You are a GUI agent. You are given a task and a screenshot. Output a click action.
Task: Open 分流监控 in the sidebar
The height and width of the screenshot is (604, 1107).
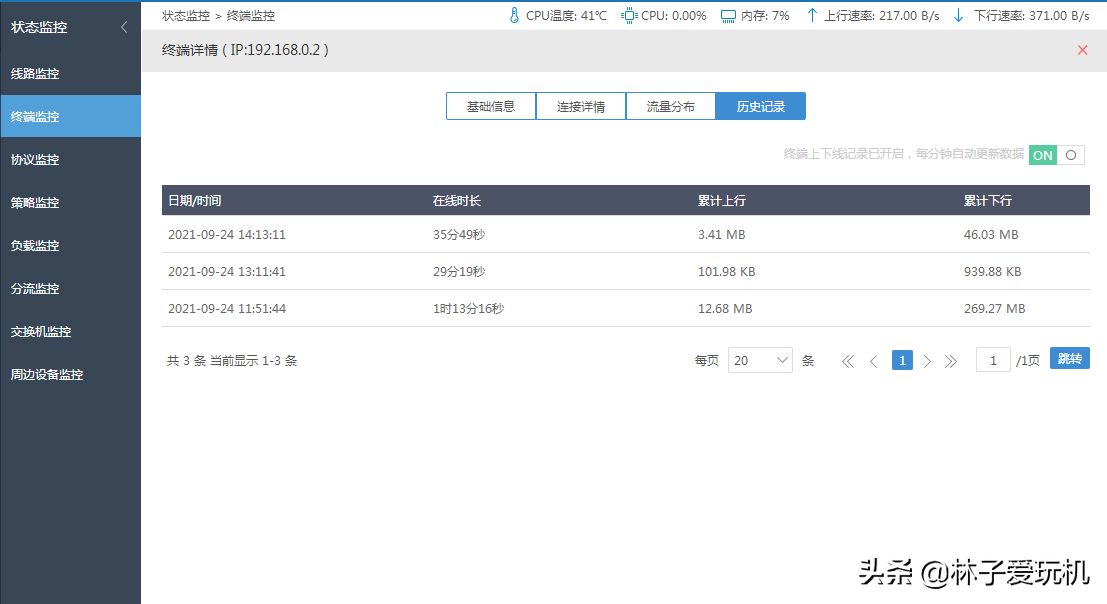point(71,289)
